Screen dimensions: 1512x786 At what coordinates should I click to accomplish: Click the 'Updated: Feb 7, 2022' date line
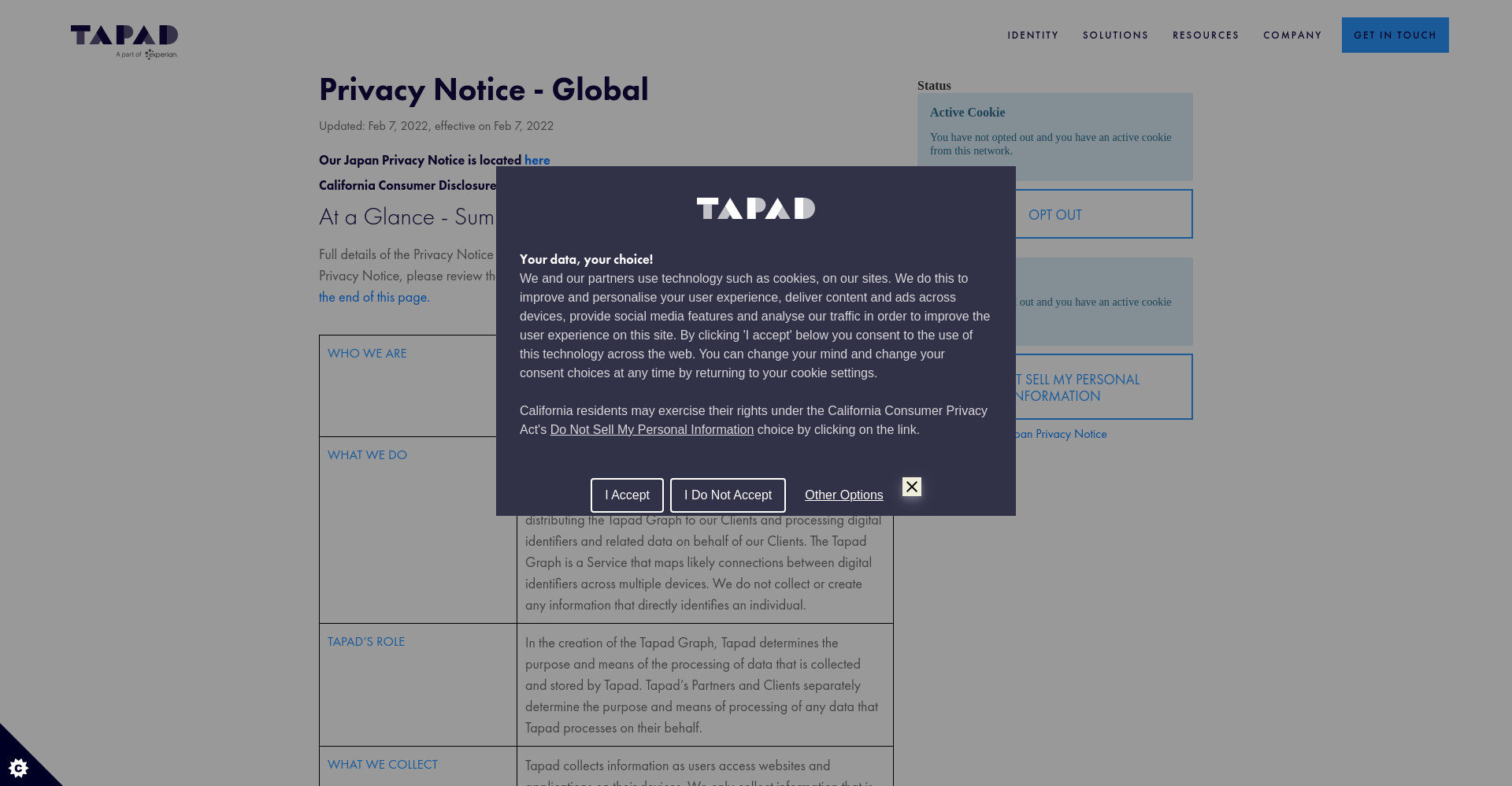click(436, 126)
